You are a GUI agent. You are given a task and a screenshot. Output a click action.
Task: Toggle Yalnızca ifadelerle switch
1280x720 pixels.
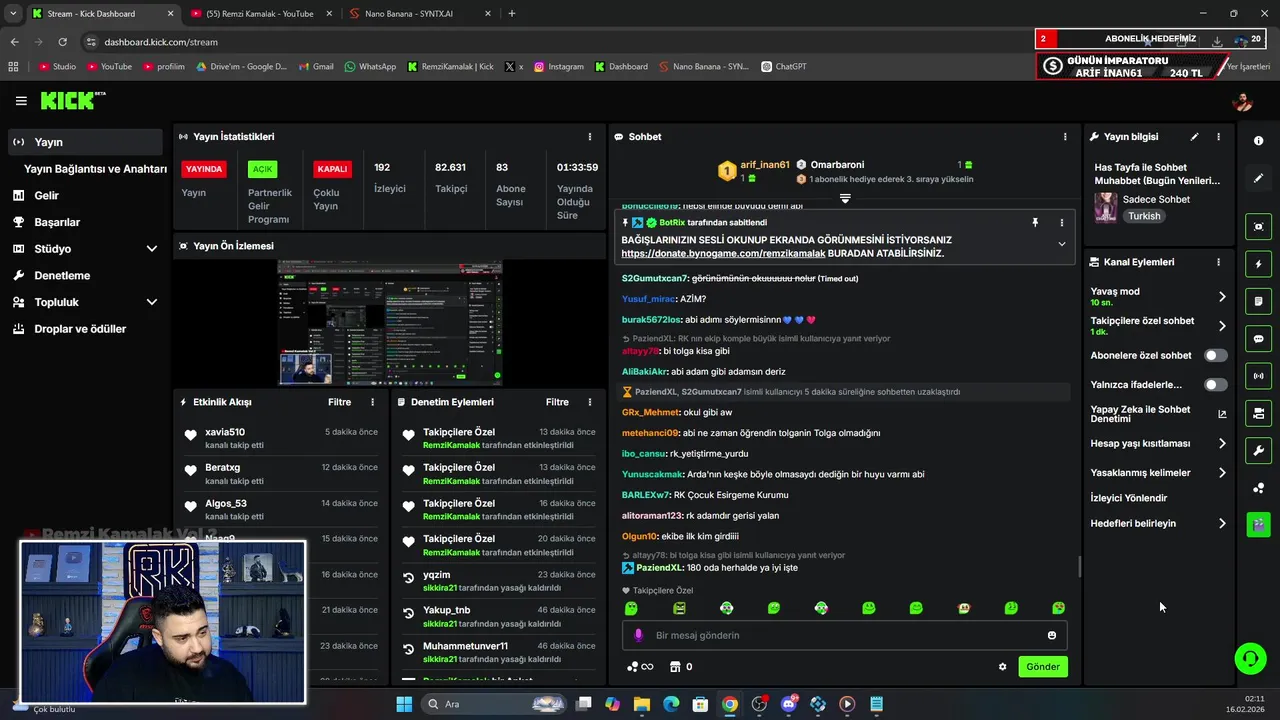[x=1215, y=384]
